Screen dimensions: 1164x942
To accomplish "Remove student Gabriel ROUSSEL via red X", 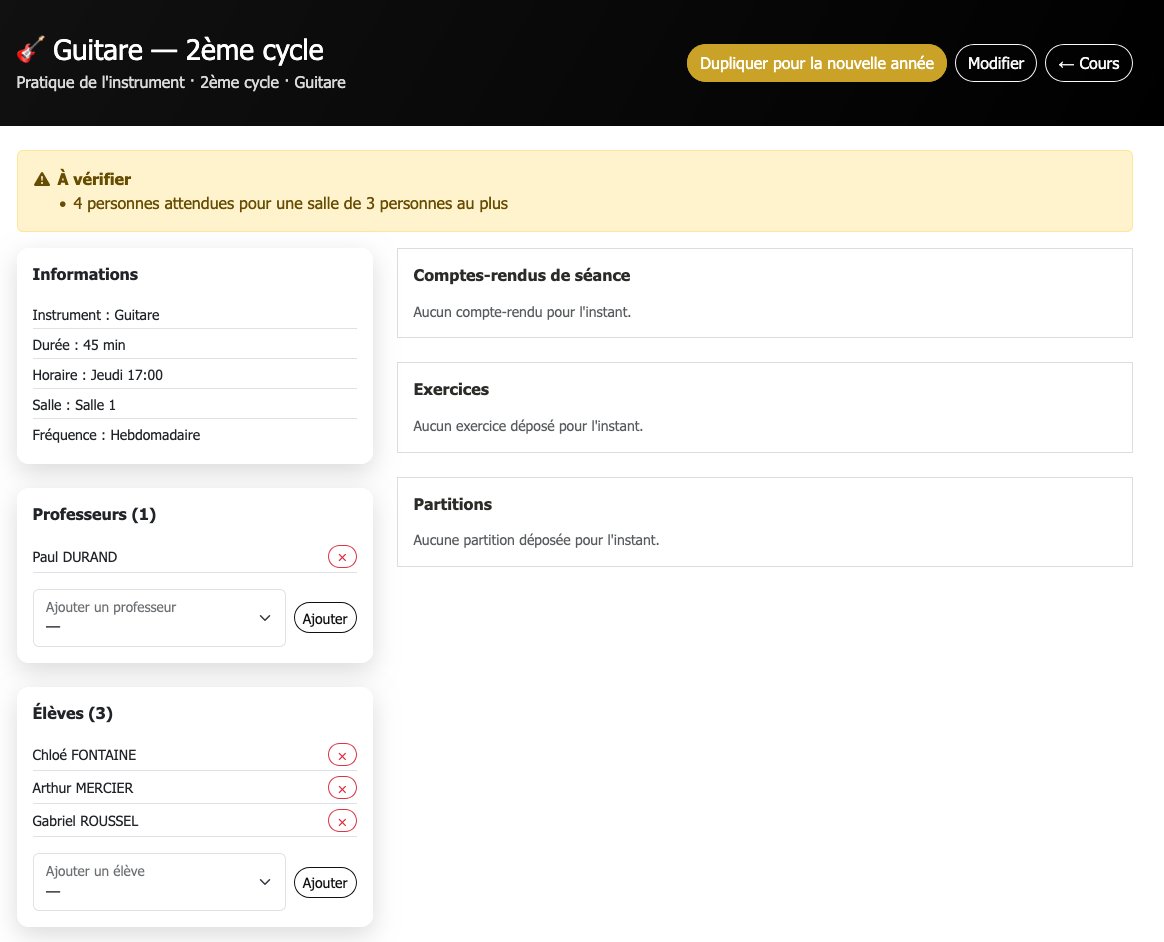I will point(342,821).
